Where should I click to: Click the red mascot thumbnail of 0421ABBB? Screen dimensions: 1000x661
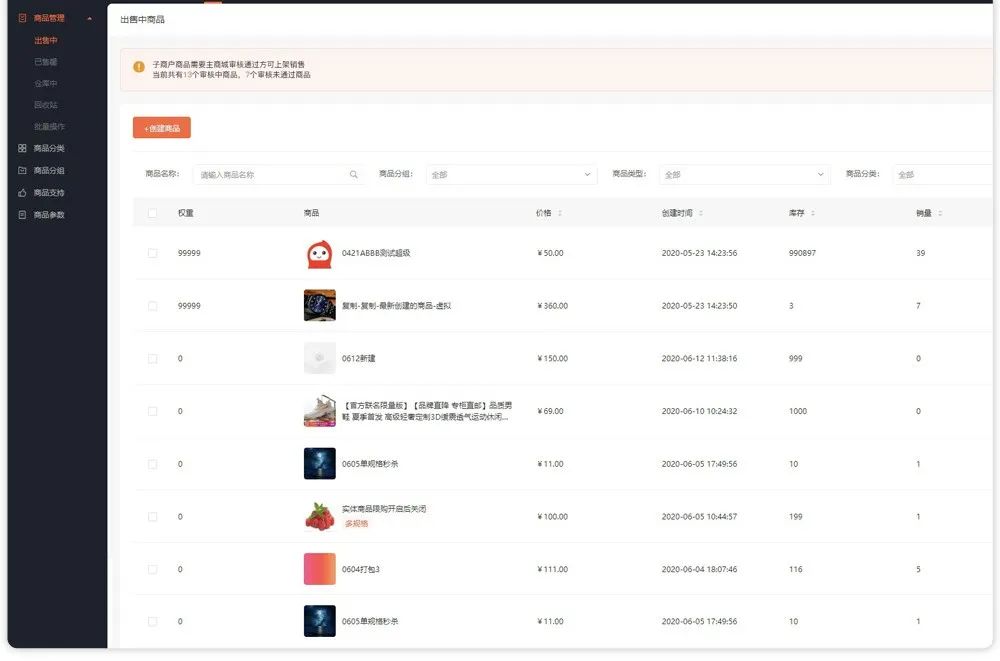pyautogui.click(x=320, y=254)
